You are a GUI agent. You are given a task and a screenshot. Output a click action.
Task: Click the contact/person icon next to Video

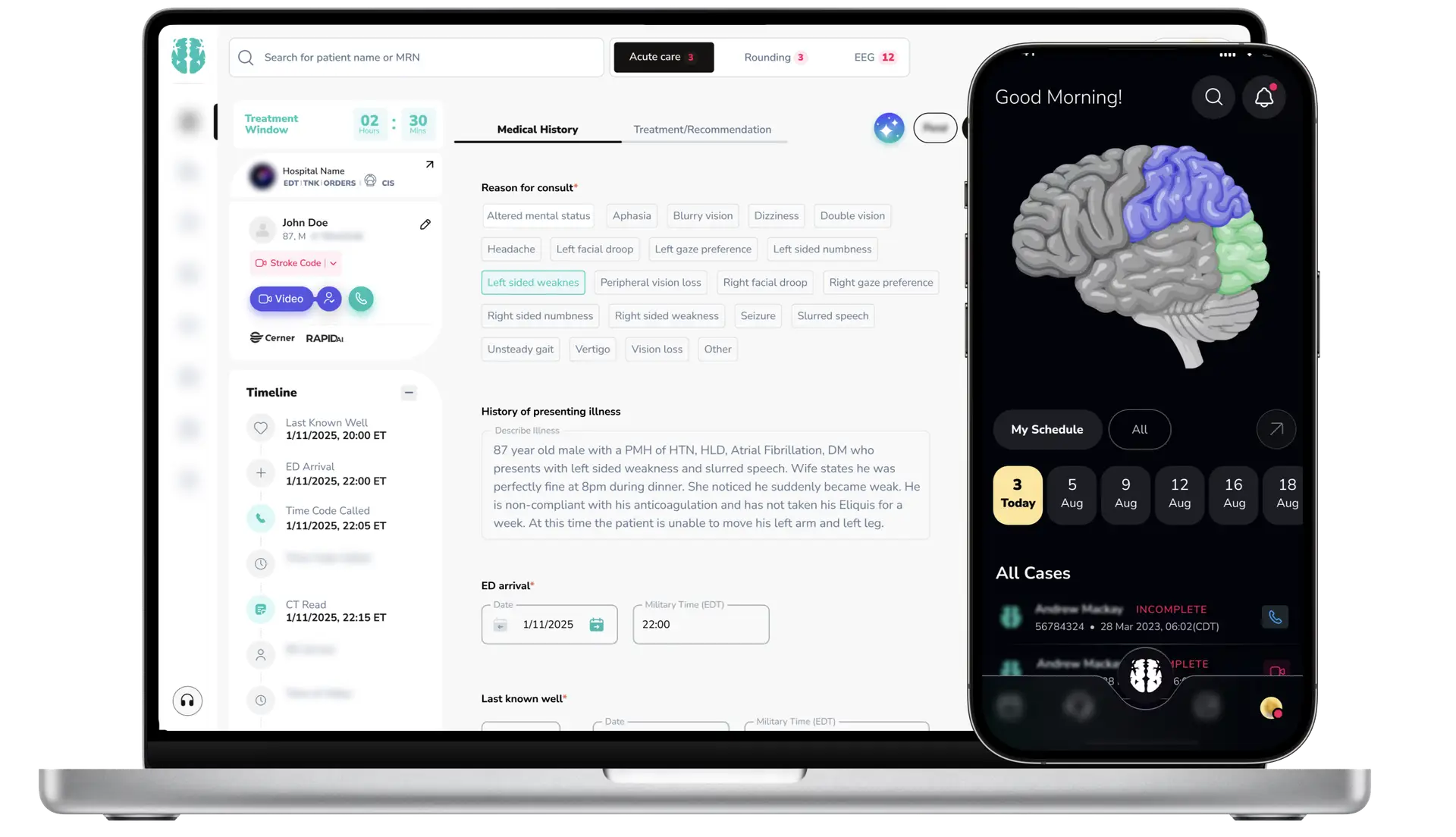point(328,298)
